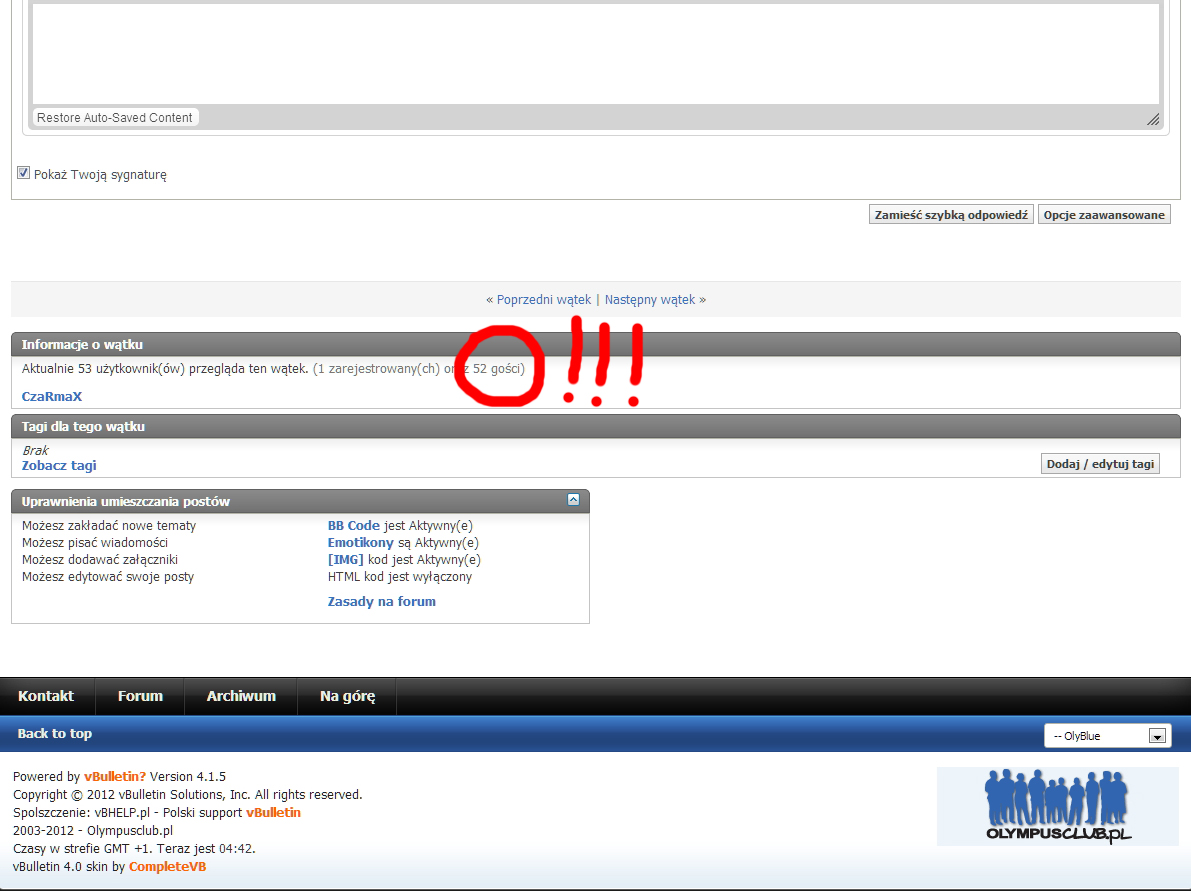Open the OlyBlue style dropdown
Screen dimensions: 1191x891
[1107, 736]
